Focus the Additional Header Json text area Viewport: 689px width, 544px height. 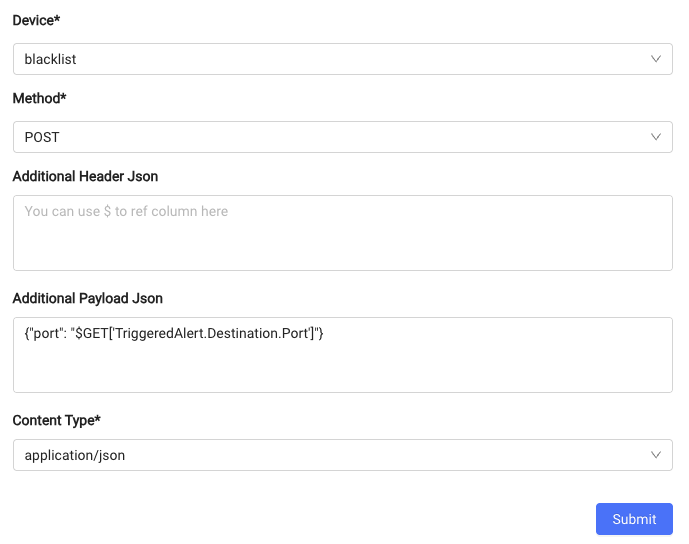pyautogui.click(x=343, y=233)
